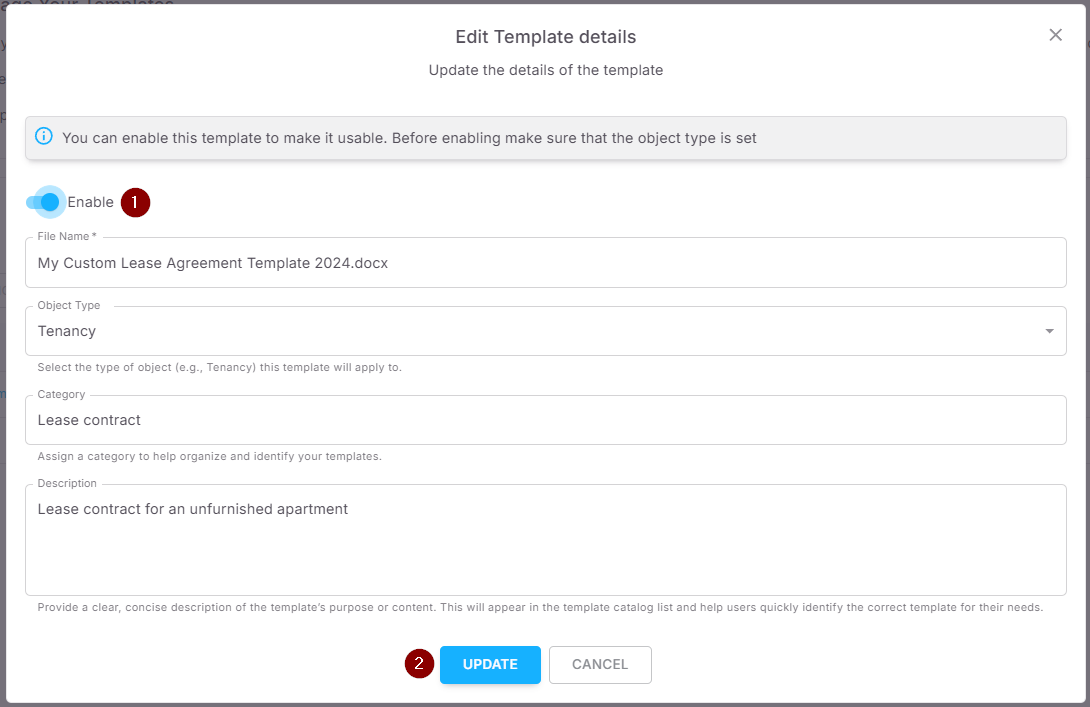Image resolution: width=1090 pixels, height=707 pixels.
Task: Click the Enable label text
Action: (x=91, y=202)
